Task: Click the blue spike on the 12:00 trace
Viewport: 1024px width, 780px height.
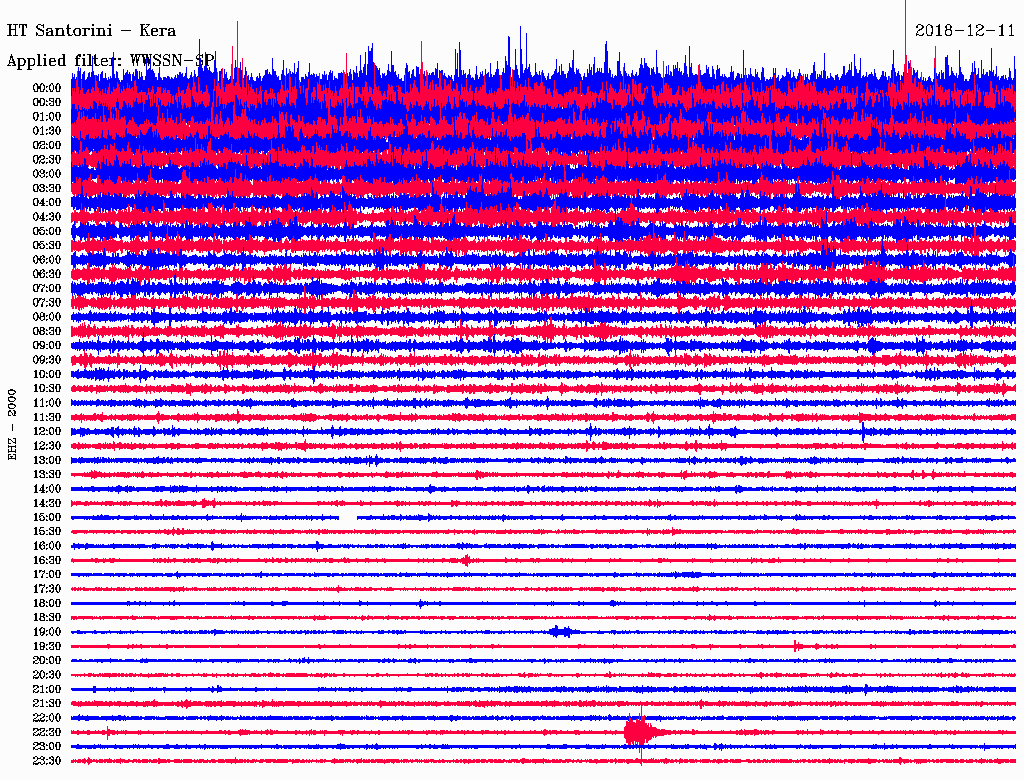Action: point(863,432)
